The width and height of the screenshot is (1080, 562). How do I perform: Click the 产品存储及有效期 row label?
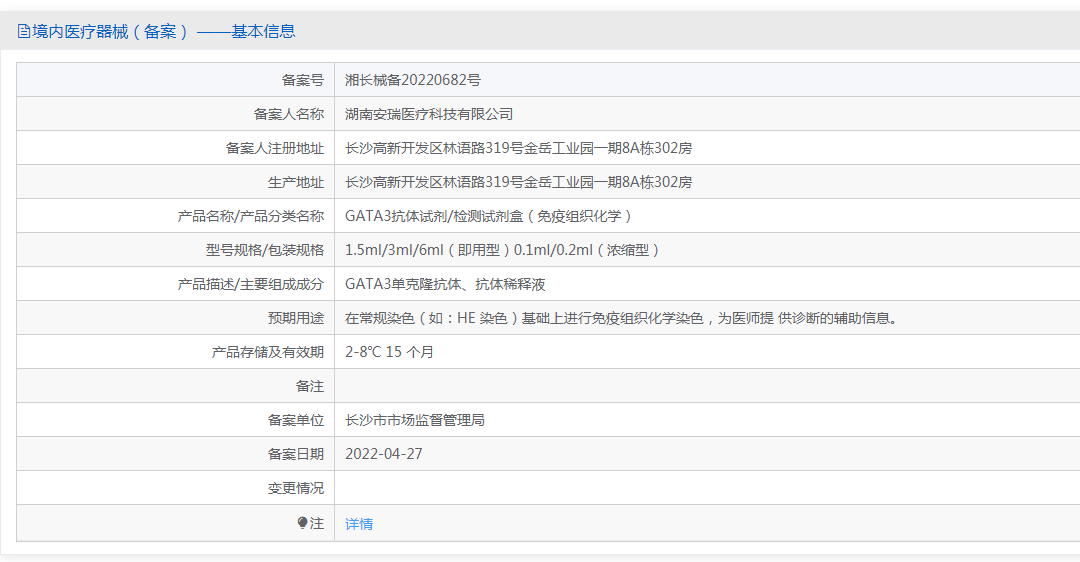point(267,352)
